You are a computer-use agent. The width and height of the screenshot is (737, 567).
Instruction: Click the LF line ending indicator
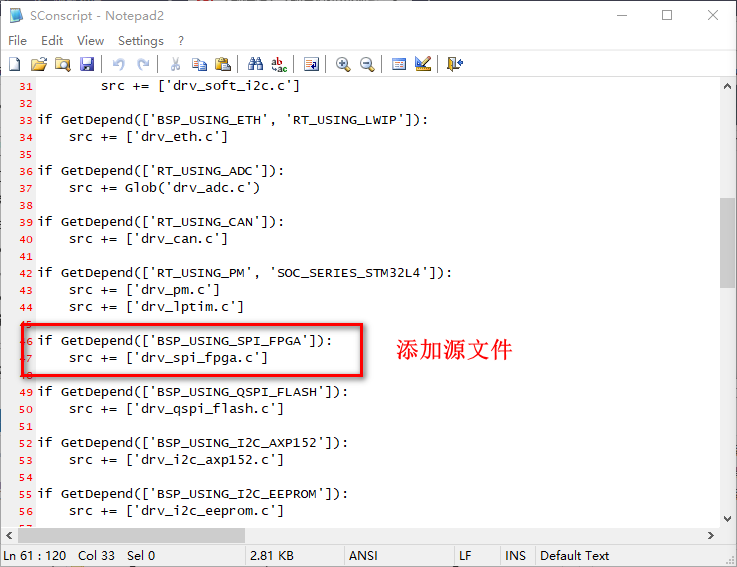pos(465,555)
